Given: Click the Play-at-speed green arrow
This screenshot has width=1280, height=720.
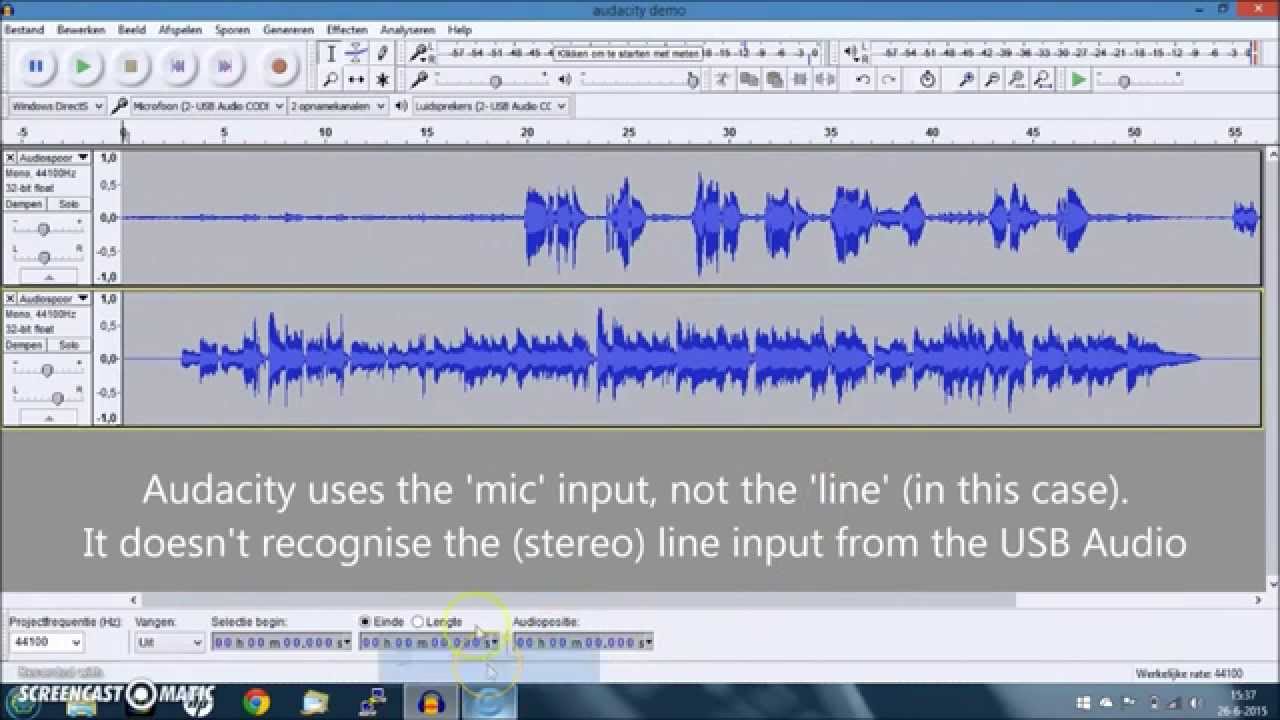Looking at the screenshot, I should click(1078, 80).
